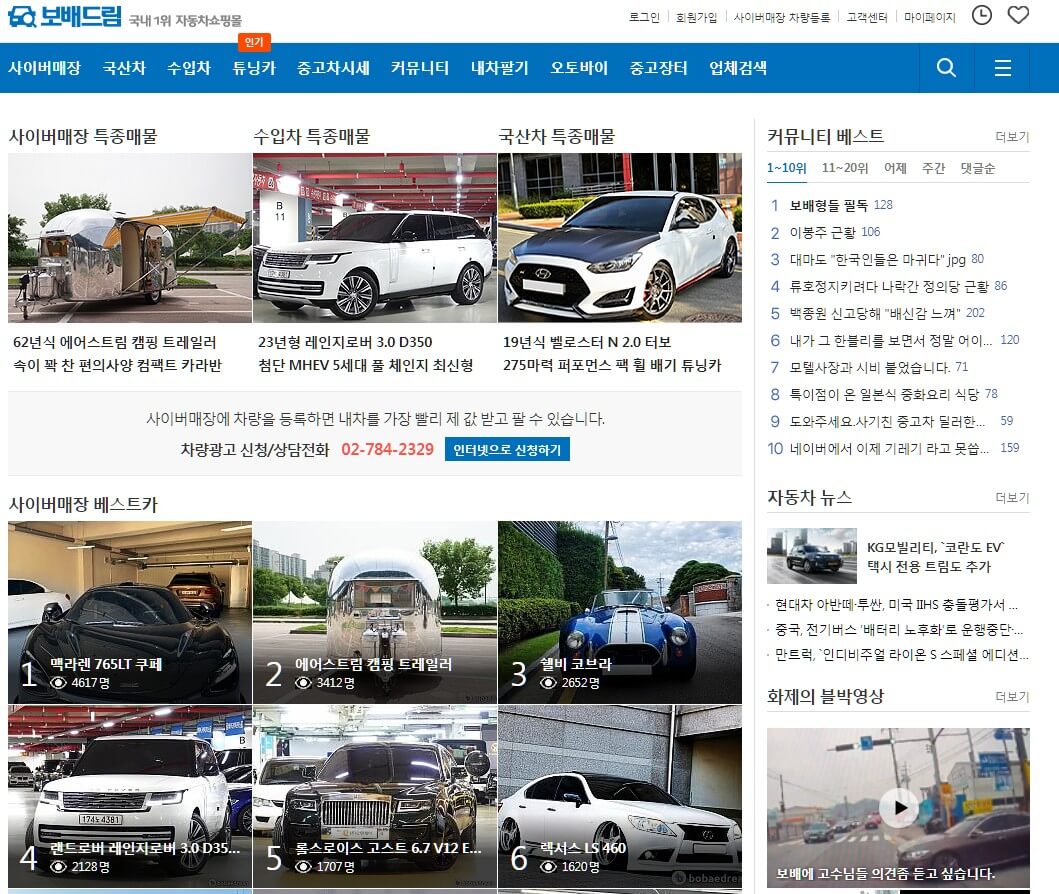Click caption 보배에 고수님들 의견좀 듣고 싶습니다
The image size is (1059, 894).
tap(885, 874)
